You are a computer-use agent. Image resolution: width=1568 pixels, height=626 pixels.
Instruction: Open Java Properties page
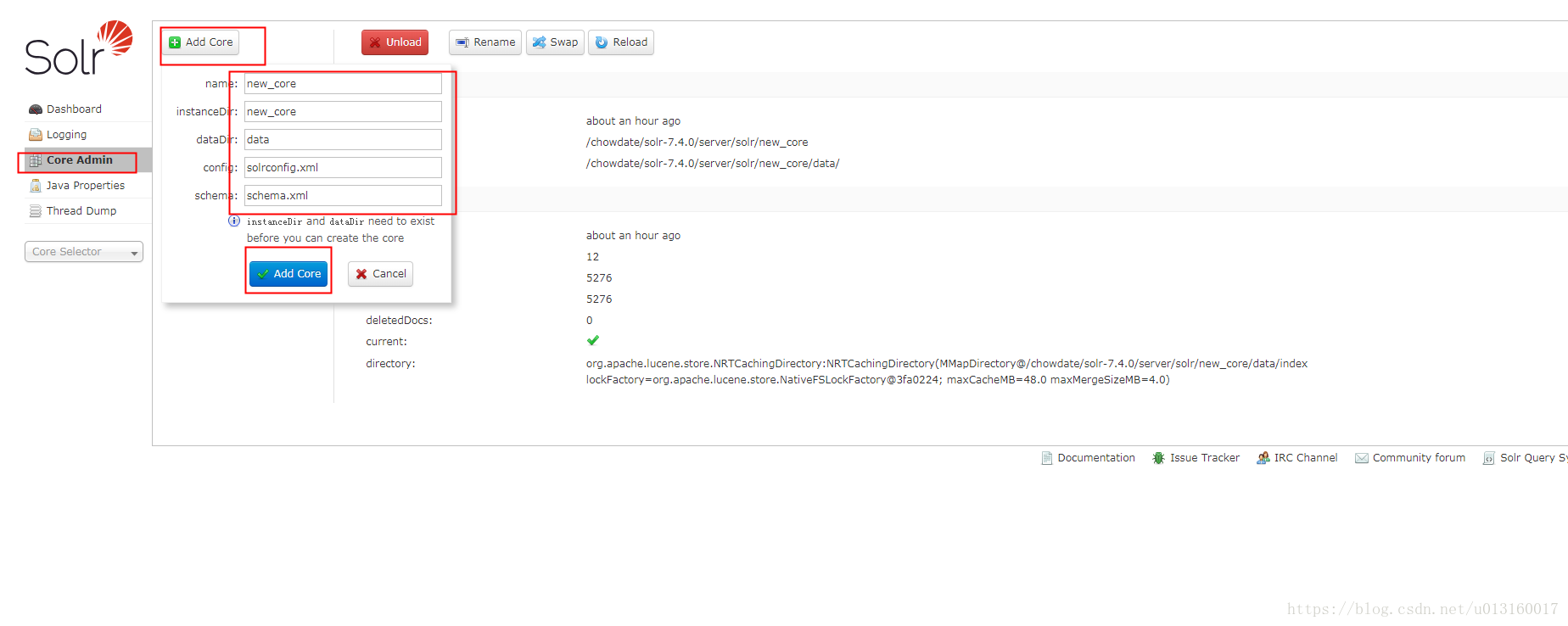(85, 186)
